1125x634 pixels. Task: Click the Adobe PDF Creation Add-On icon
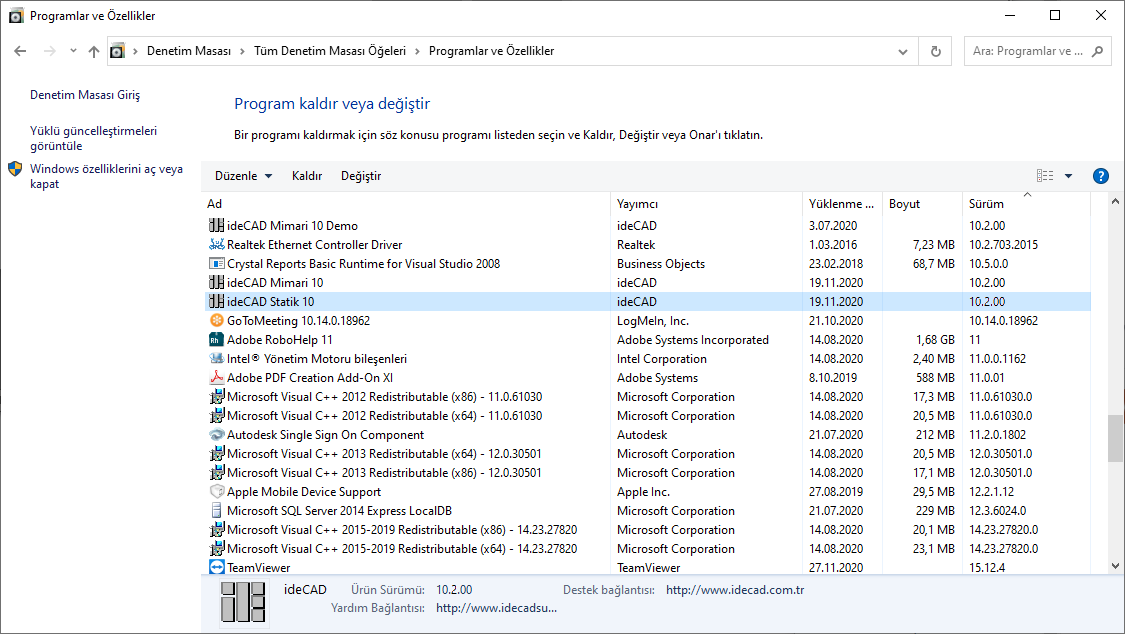[x=216, y=378]
